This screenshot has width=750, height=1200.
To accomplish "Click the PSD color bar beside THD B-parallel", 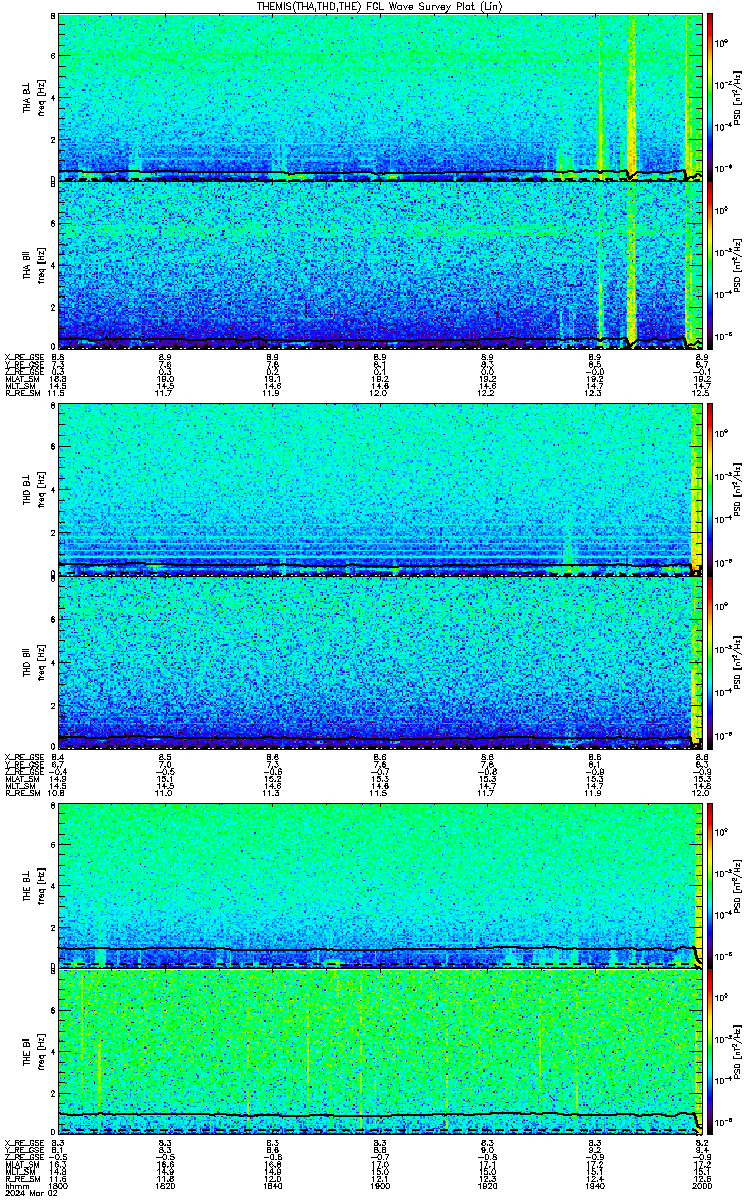I will tap(710, 661).
